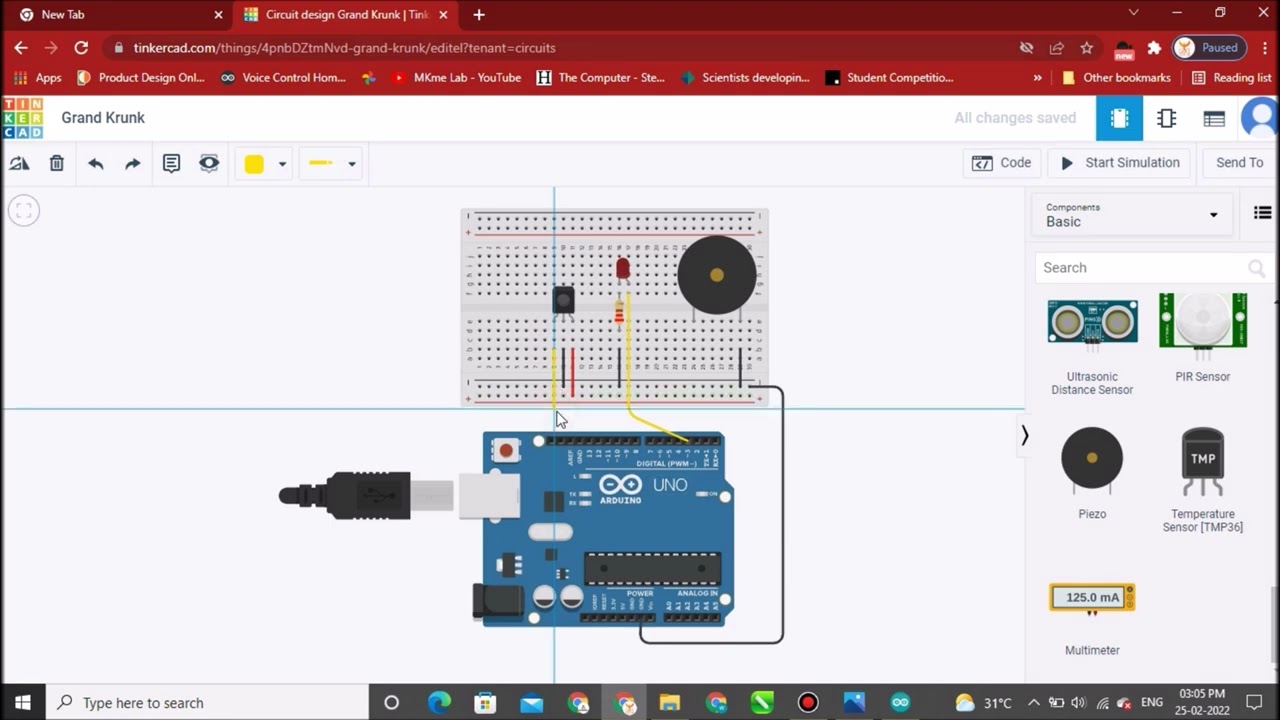Select the piezo buzzer on breadboard
The image size is (1280, 720).
tap(716, 275)
